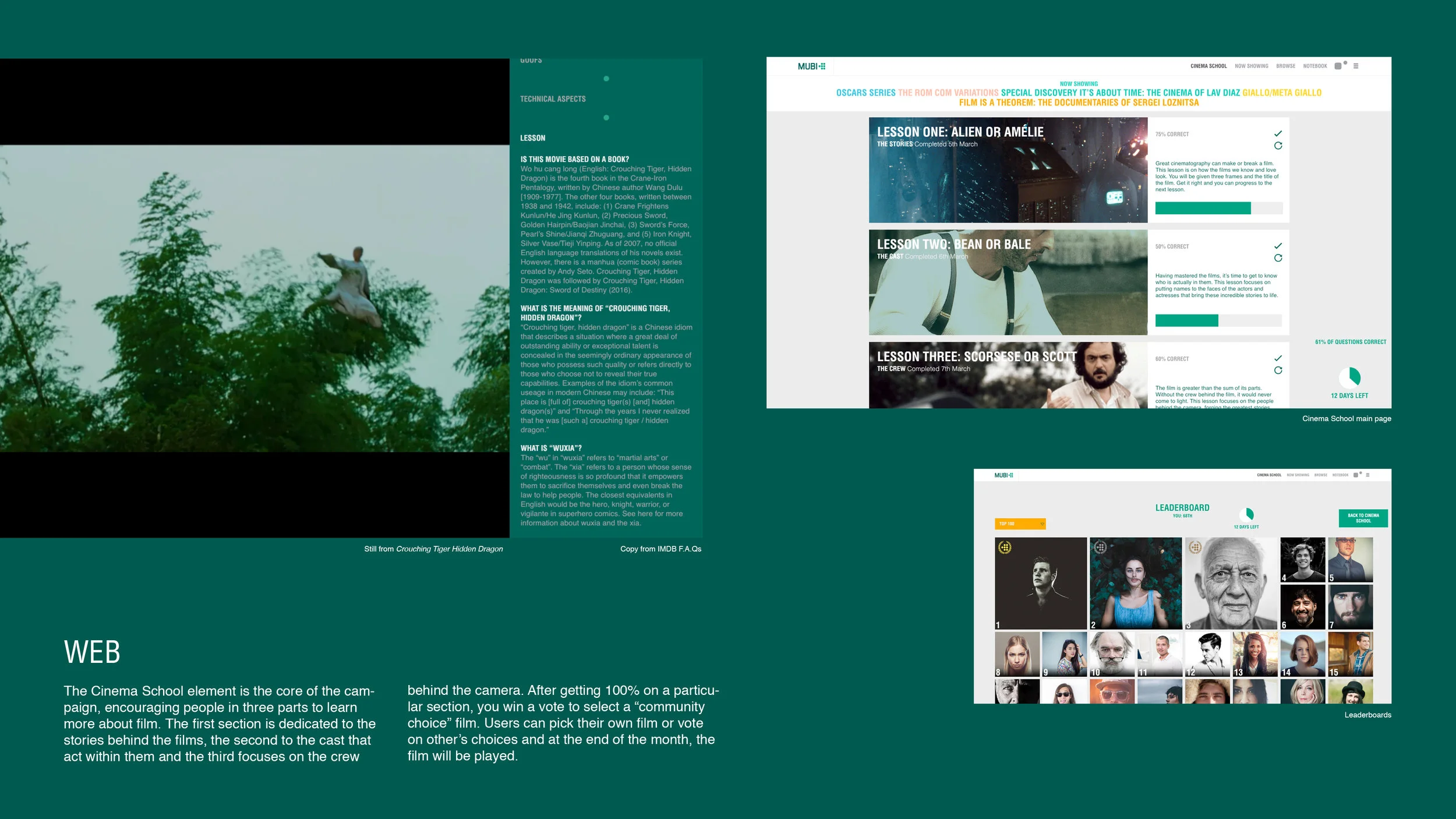
Task: Click the MUBI logo on Leaderboard page
Action: [x=1003, y=475]
